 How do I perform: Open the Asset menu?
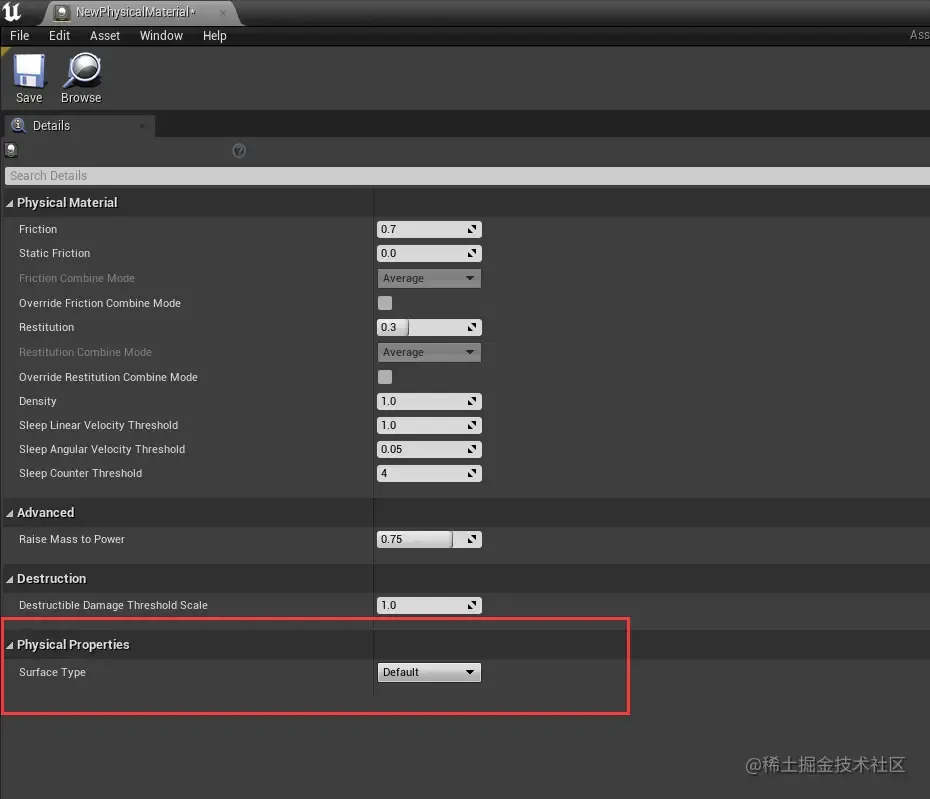[x=105, y=36]
